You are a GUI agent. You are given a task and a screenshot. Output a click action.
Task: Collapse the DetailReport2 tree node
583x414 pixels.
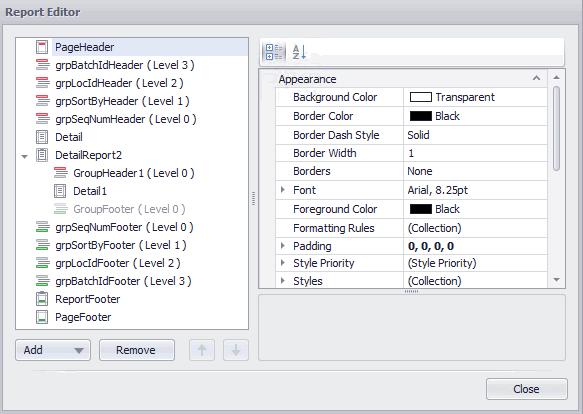25,156
